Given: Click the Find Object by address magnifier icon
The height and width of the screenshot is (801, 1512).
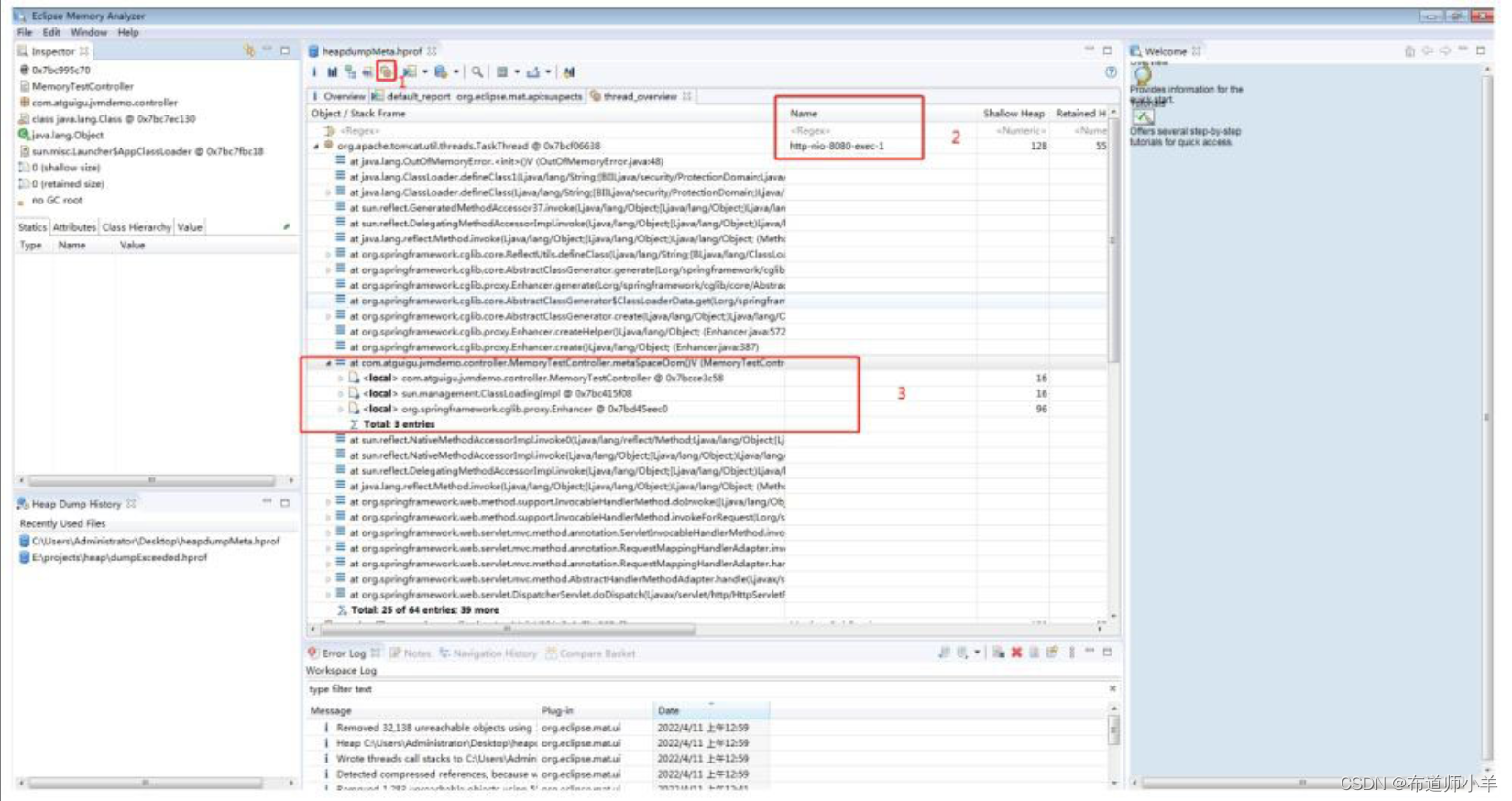Looking at the screenshot, I should click(477, 71).
